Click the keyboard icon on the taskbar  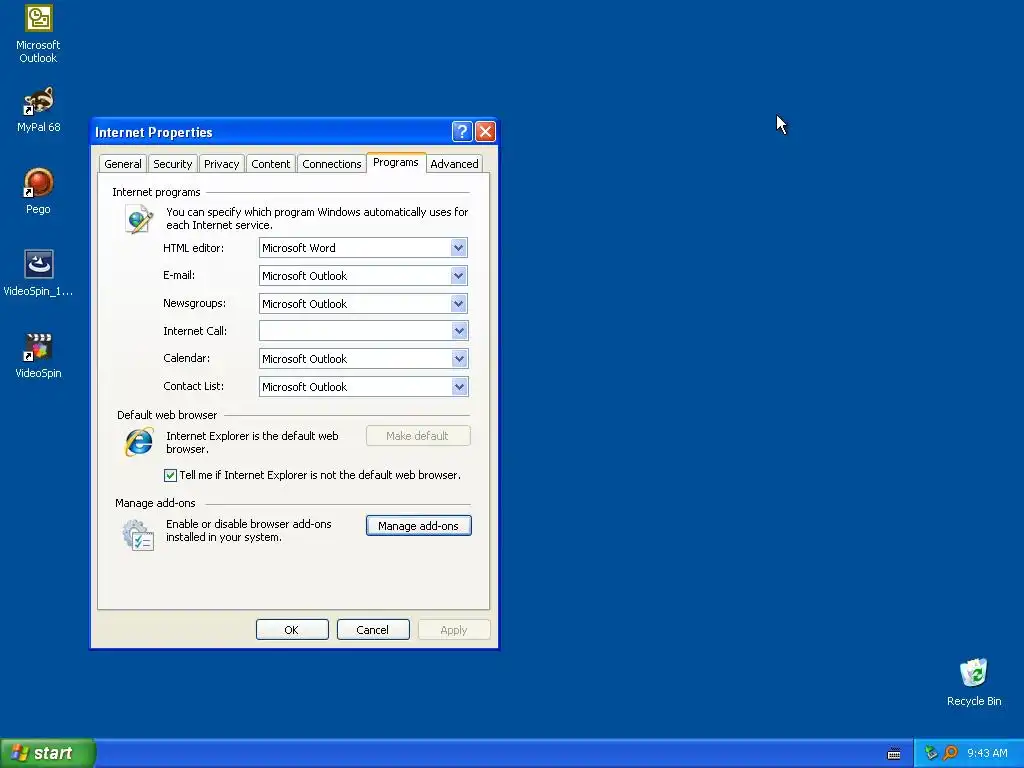tap(894, 754)
